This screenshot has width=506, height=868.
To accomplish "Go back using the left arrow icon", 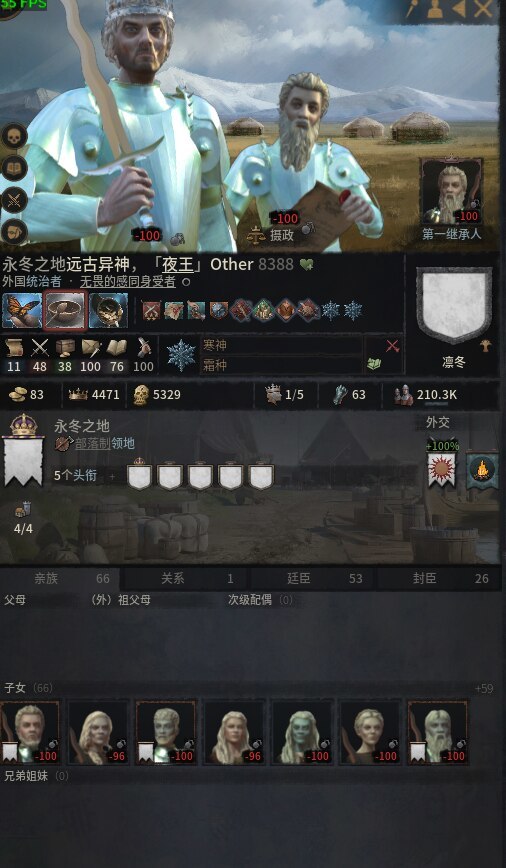I will pyautogui.click(x=459, y=9).
